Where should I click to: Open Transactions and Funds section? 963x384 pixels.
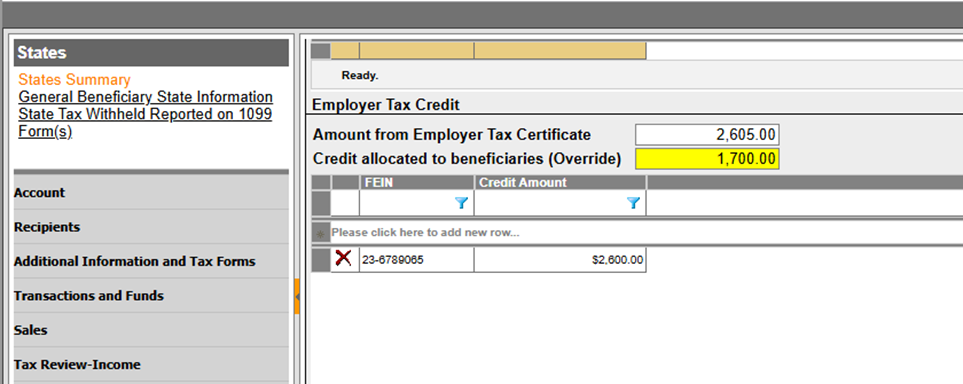151,296
